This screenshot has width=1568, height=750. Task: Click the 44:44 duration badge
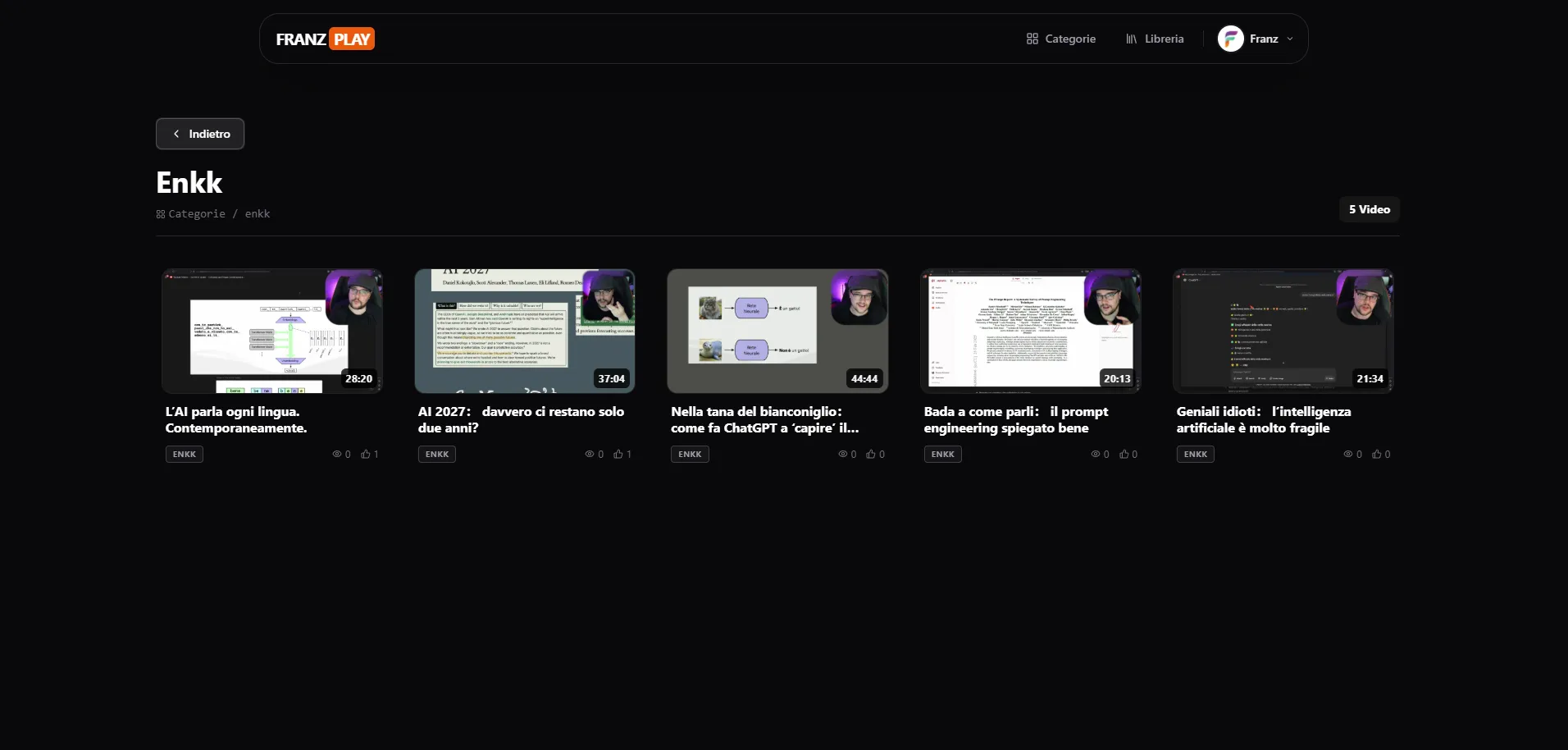864,379
